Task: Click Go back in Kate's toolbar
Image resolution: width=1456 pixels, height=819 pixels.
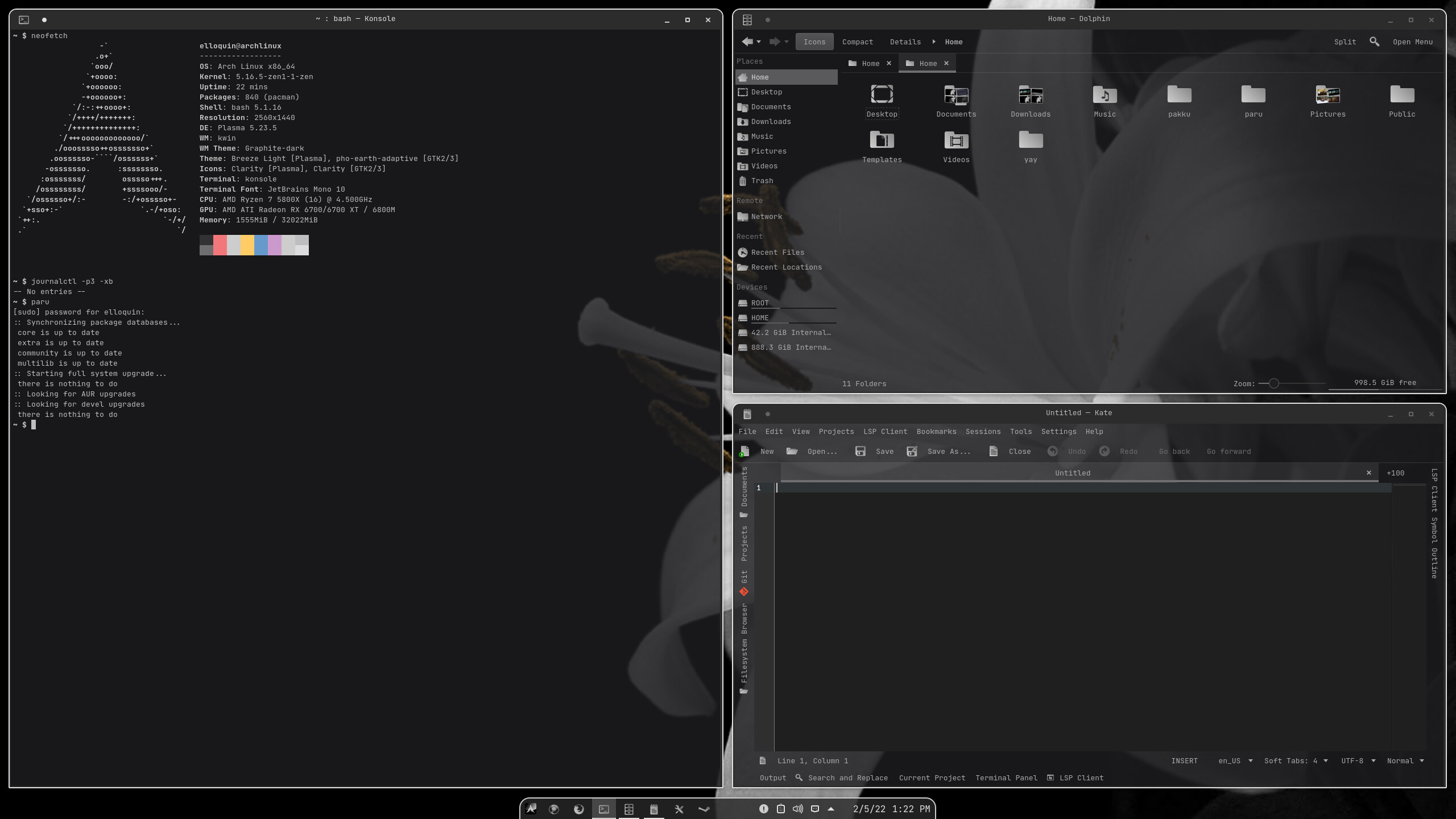Action: 1174,452
